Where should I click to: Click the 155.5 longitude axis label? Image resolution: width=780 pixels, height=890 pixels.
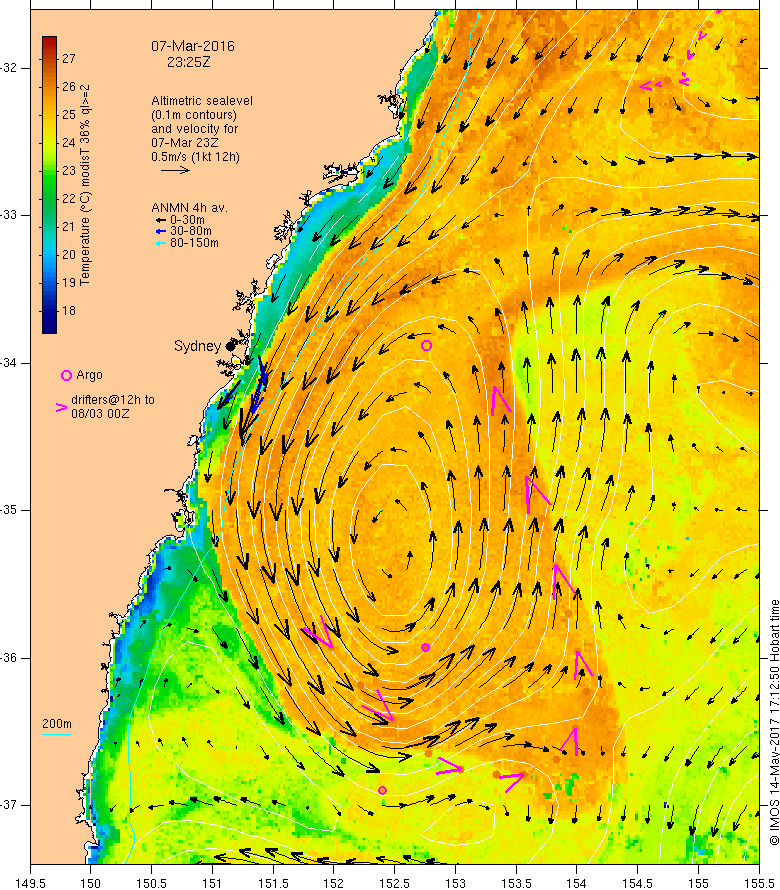(x=759, y=883)
